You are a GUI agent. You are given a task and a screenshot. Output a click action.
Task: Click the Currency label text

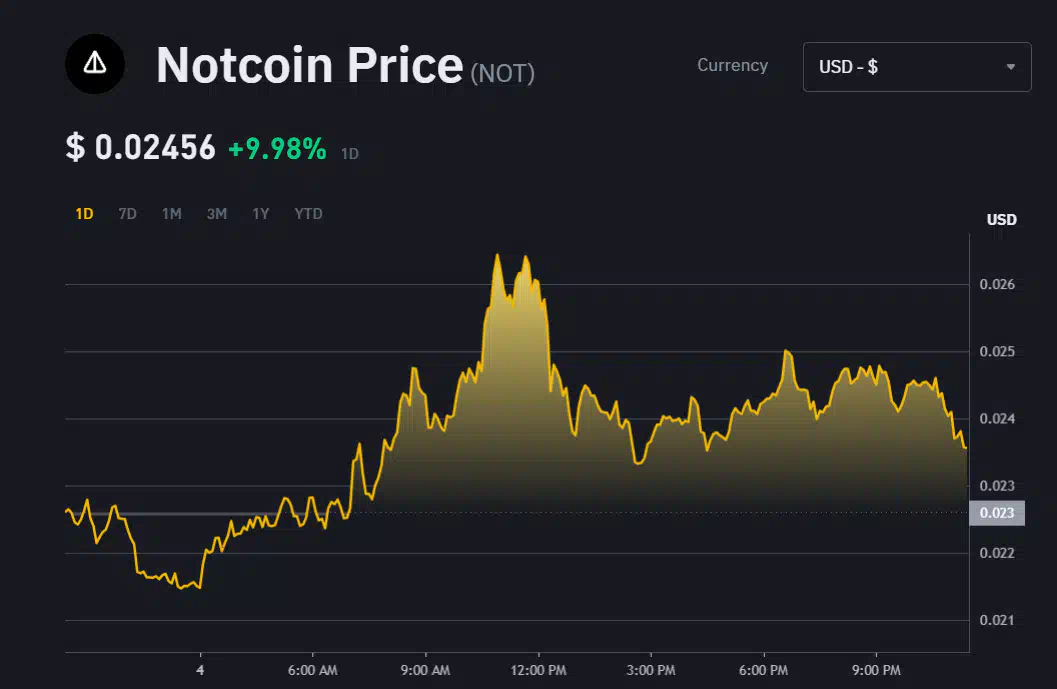(x=732, y=65)
